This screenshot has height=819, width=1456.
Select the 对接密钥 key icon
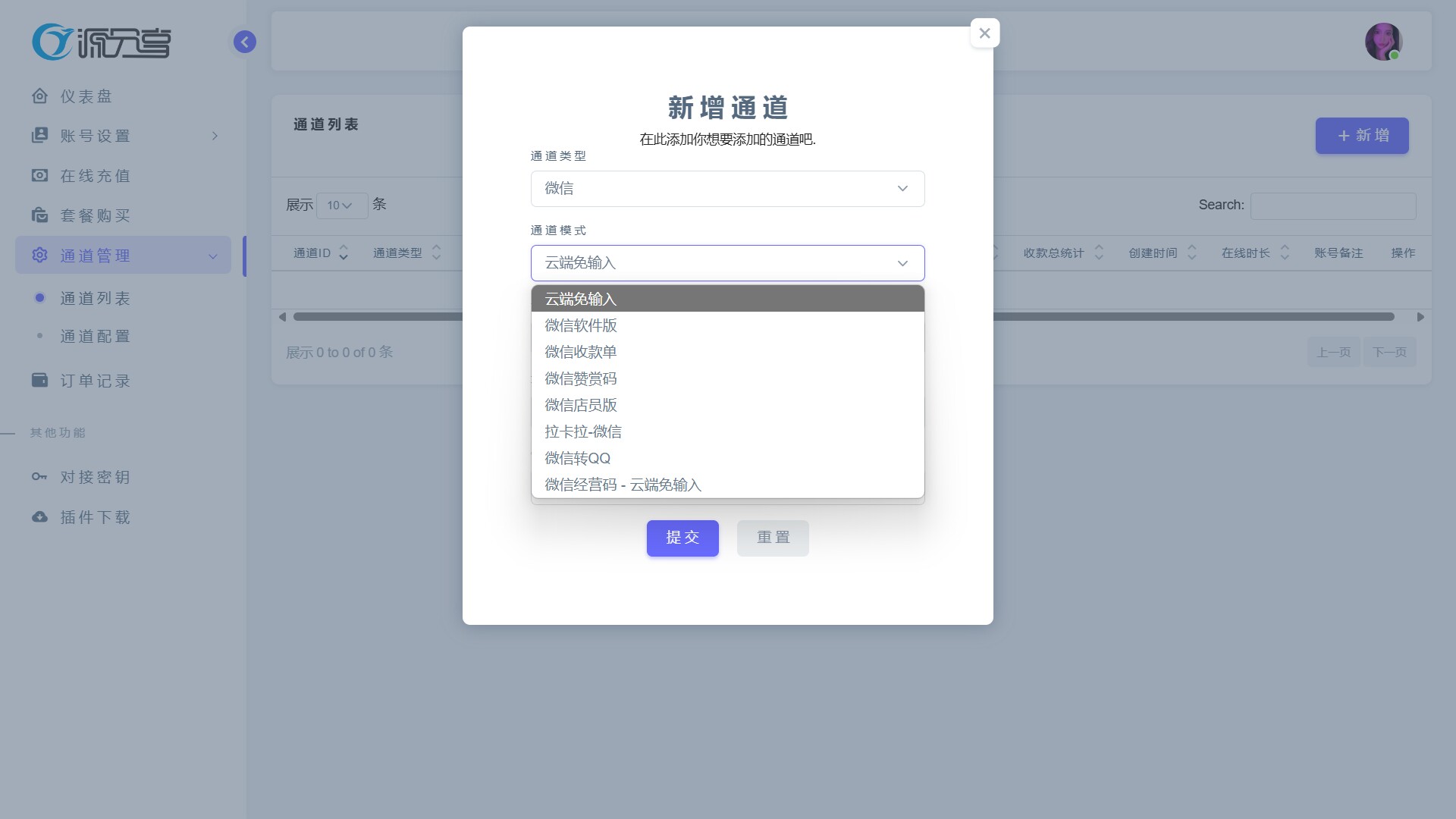click(39, 476)
